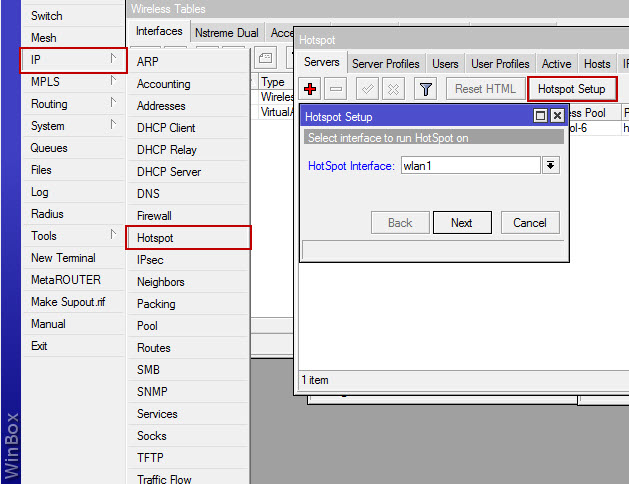Switch to the Active tab
629x484 pixels.
point(556,64)
